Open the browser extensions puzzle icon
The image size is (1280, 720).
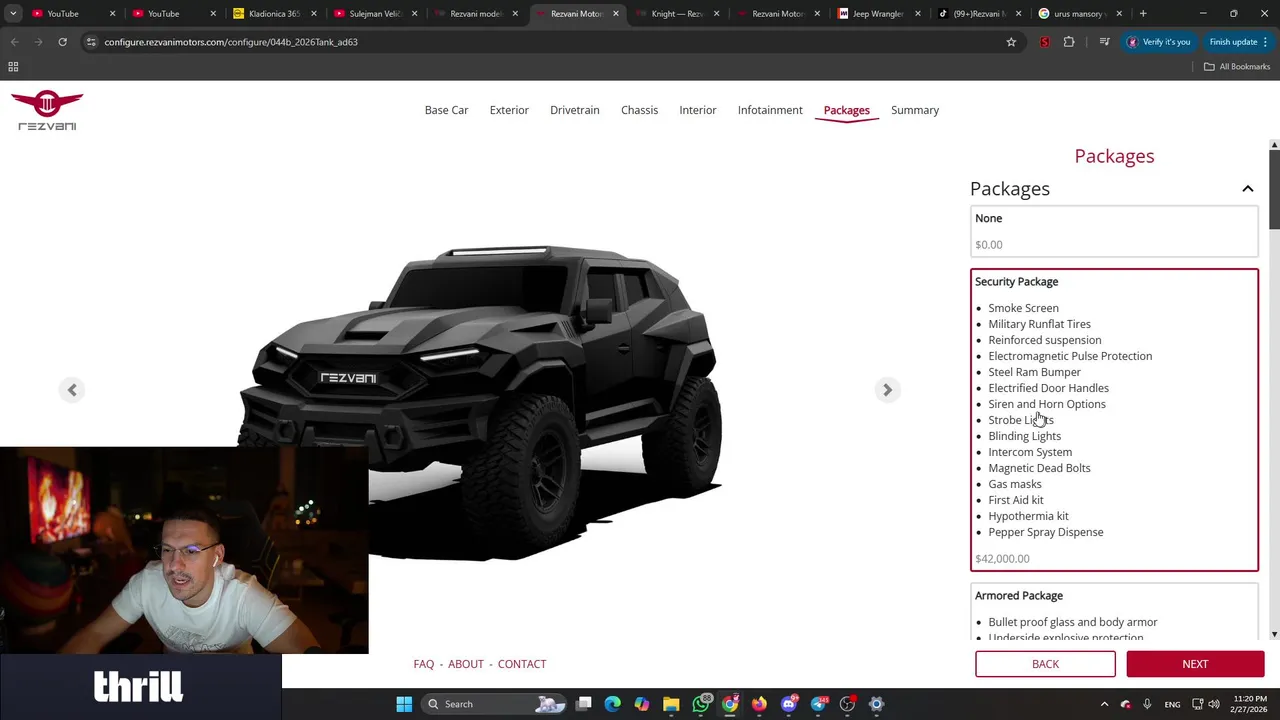point(1069,42)
